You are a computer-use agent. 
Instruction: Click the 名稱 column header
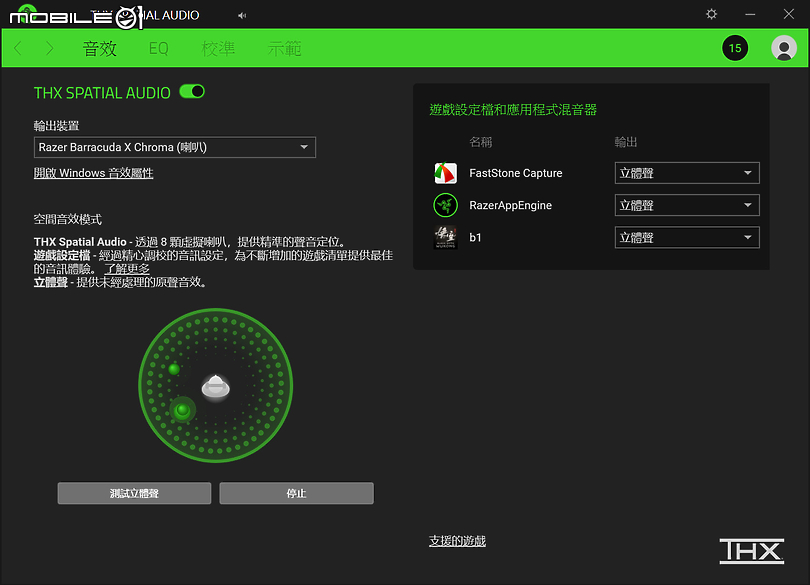click(x=480, y=142)
